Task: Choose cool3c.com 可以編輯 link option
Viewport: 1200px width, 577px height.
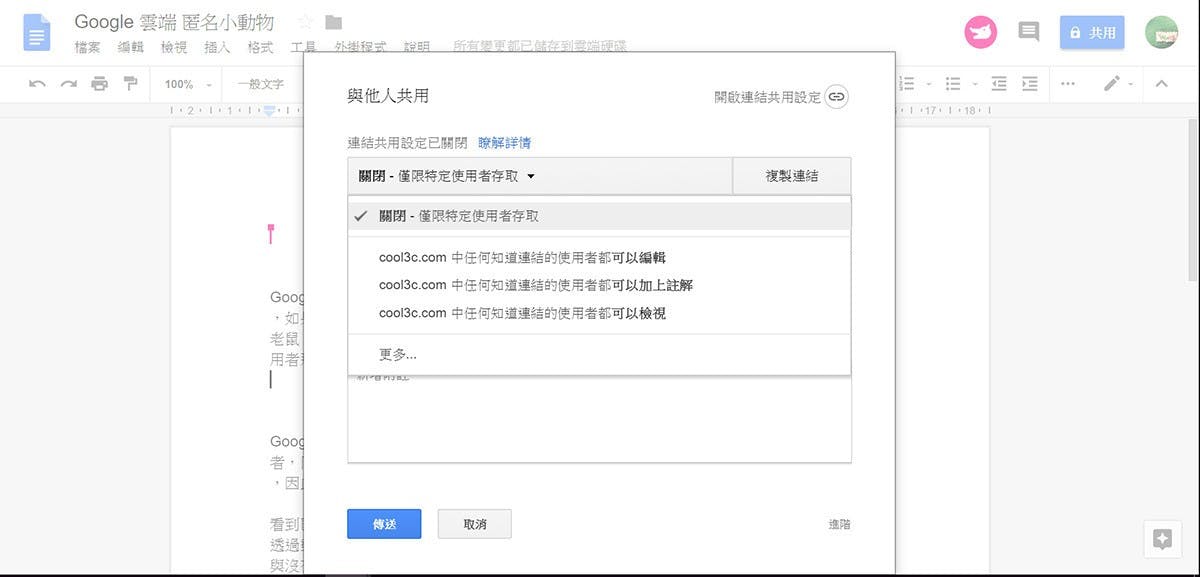Action: [x=599, y=257]
